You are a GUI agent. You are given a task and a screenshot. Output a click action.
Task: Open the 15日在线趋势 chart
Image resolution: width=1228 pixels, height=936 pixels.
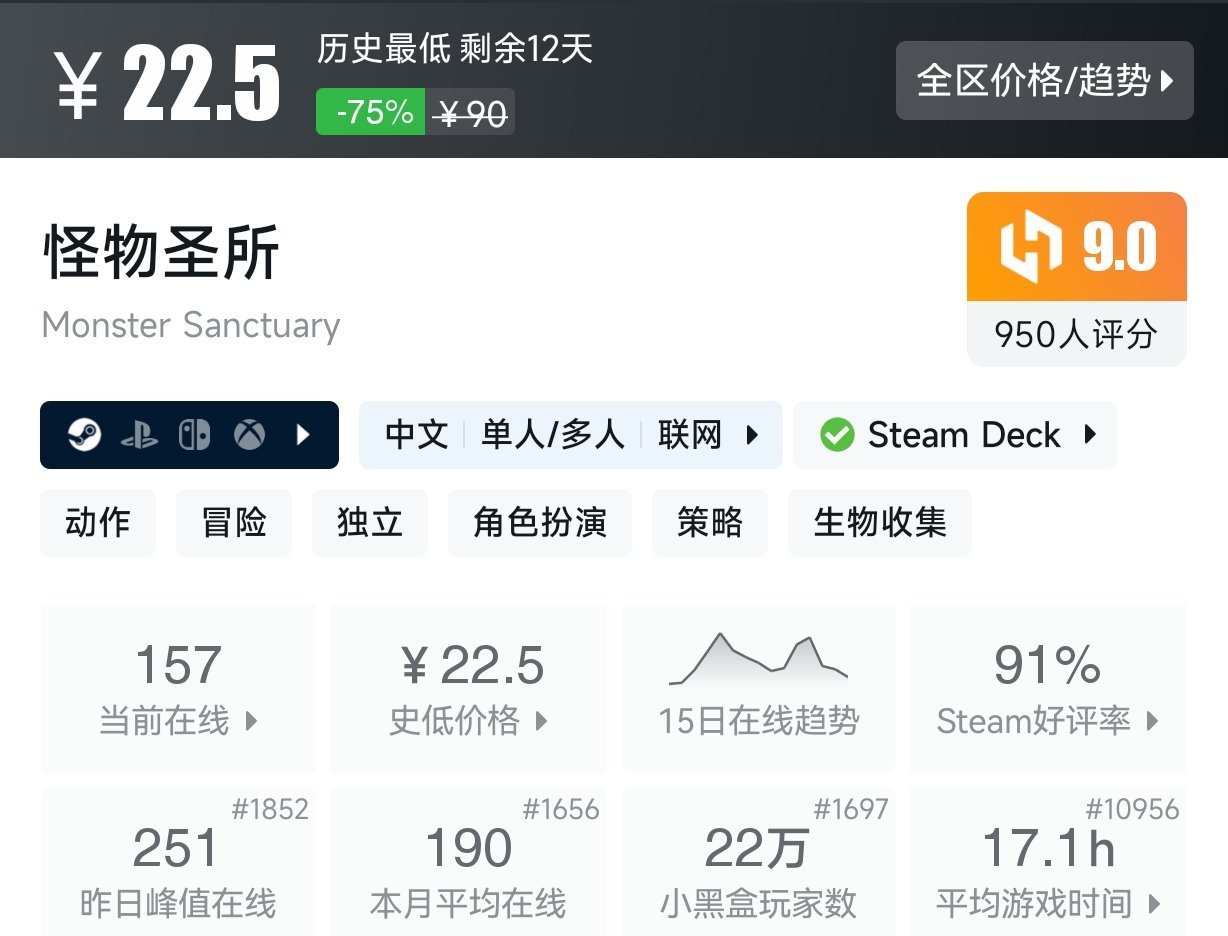[758, 688]
